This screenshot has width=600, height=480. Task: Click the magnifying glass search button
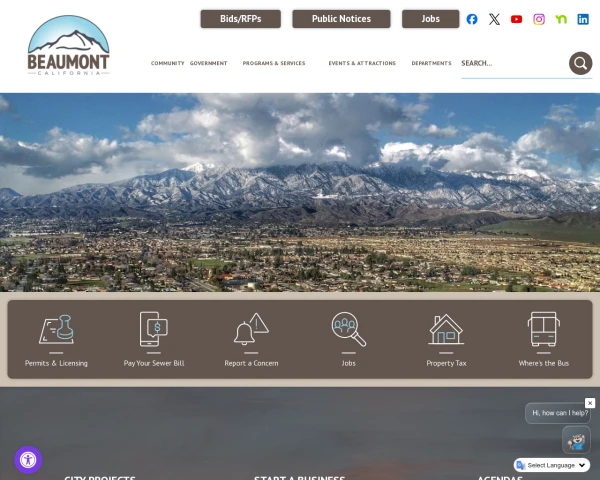[x=580, y=63]
